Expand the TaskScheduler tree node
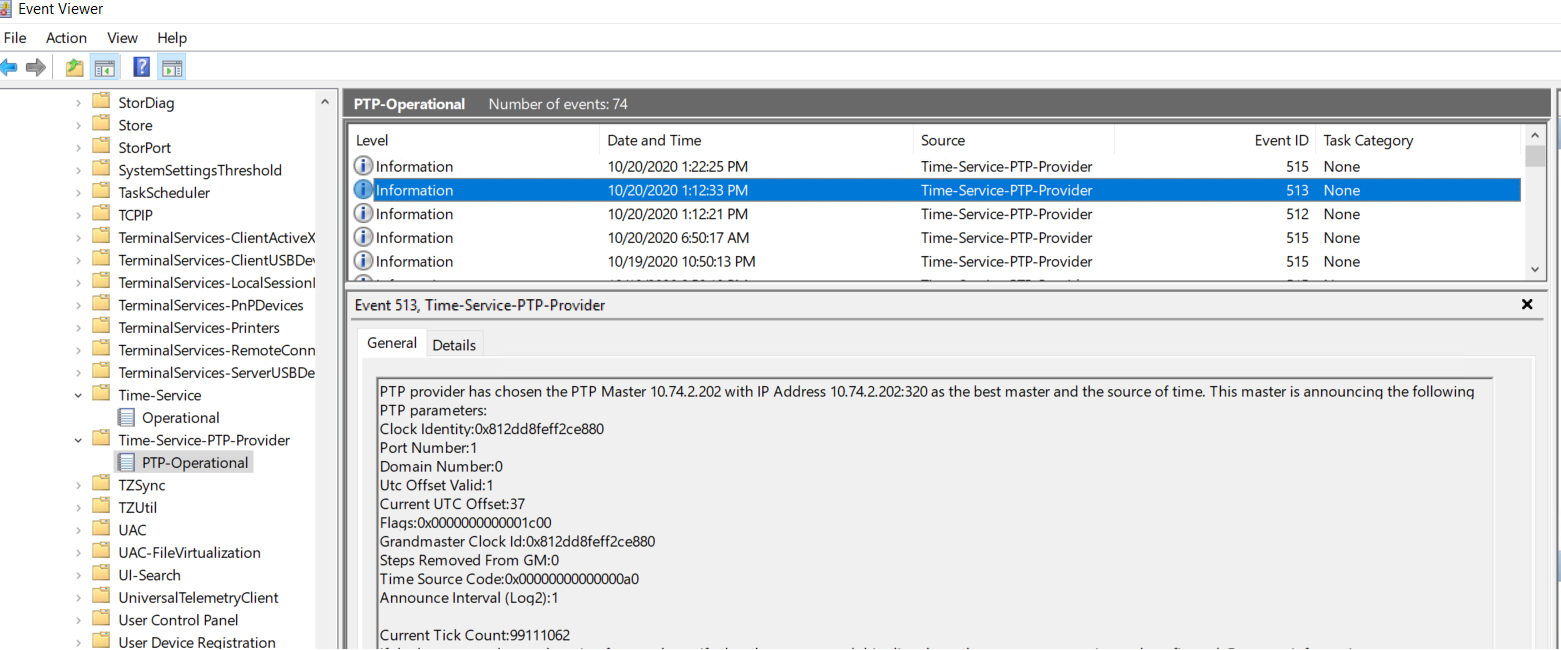 point(79,192)
